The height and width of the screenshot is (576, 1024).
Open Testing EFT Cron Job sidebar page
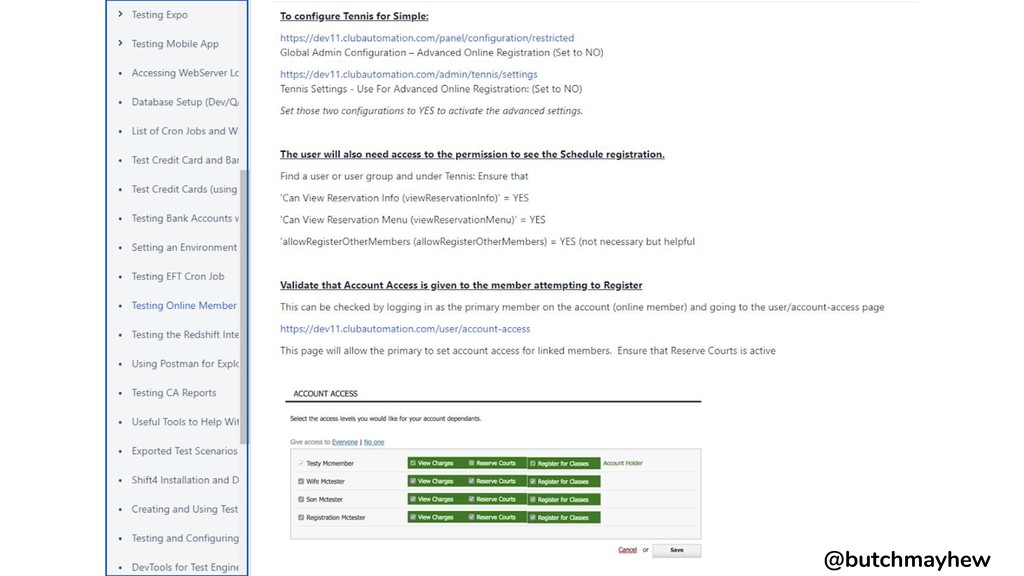[x=178, y=276]
